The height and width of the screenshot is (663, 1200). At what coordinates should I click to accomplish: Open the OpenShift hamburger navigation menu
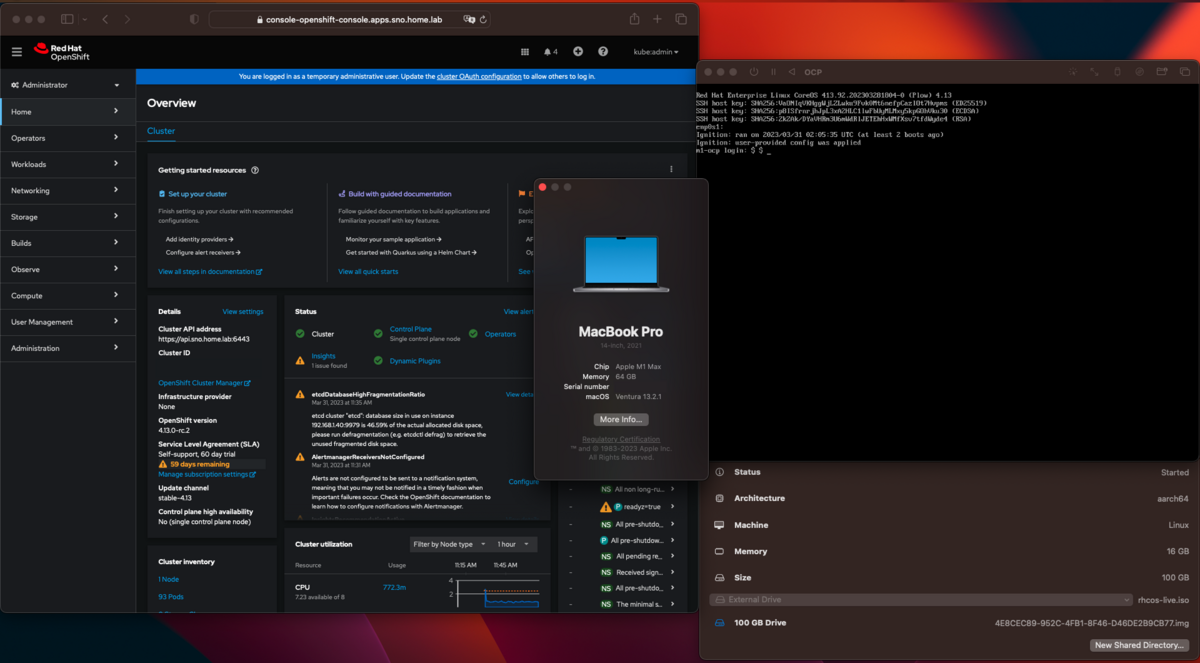pyautogui.click(x=16, y=52)
